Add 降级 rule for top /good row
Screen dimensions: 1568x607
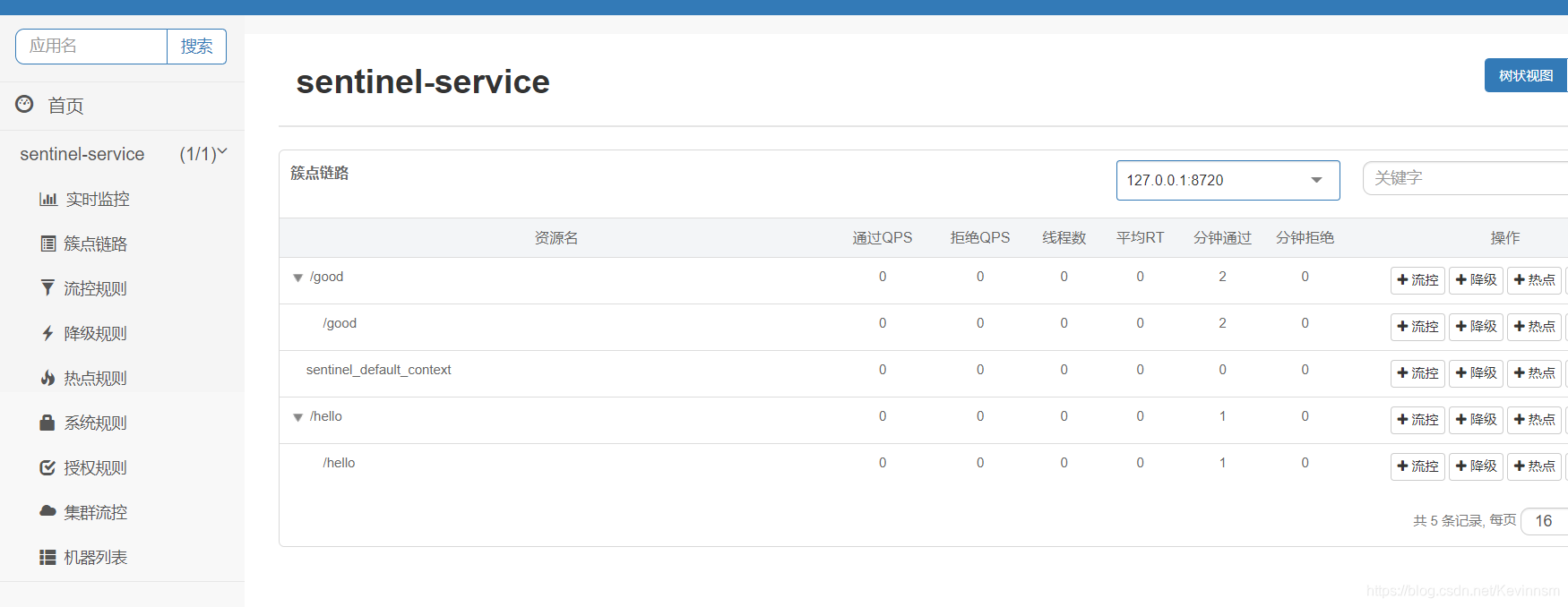(1476, 280)
